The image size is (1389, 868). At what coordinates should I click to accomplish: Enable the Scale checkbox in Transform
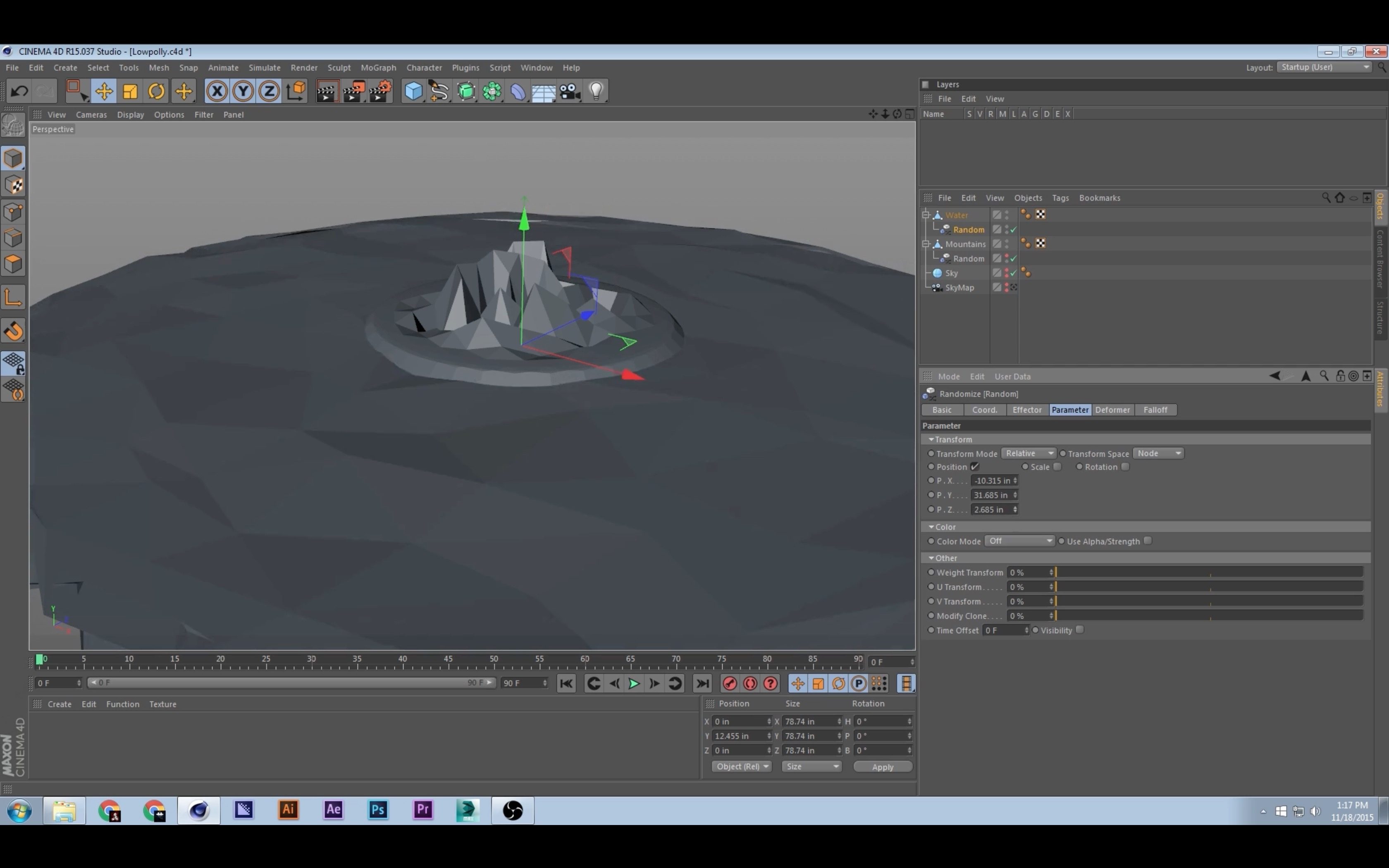[1057, 467]
